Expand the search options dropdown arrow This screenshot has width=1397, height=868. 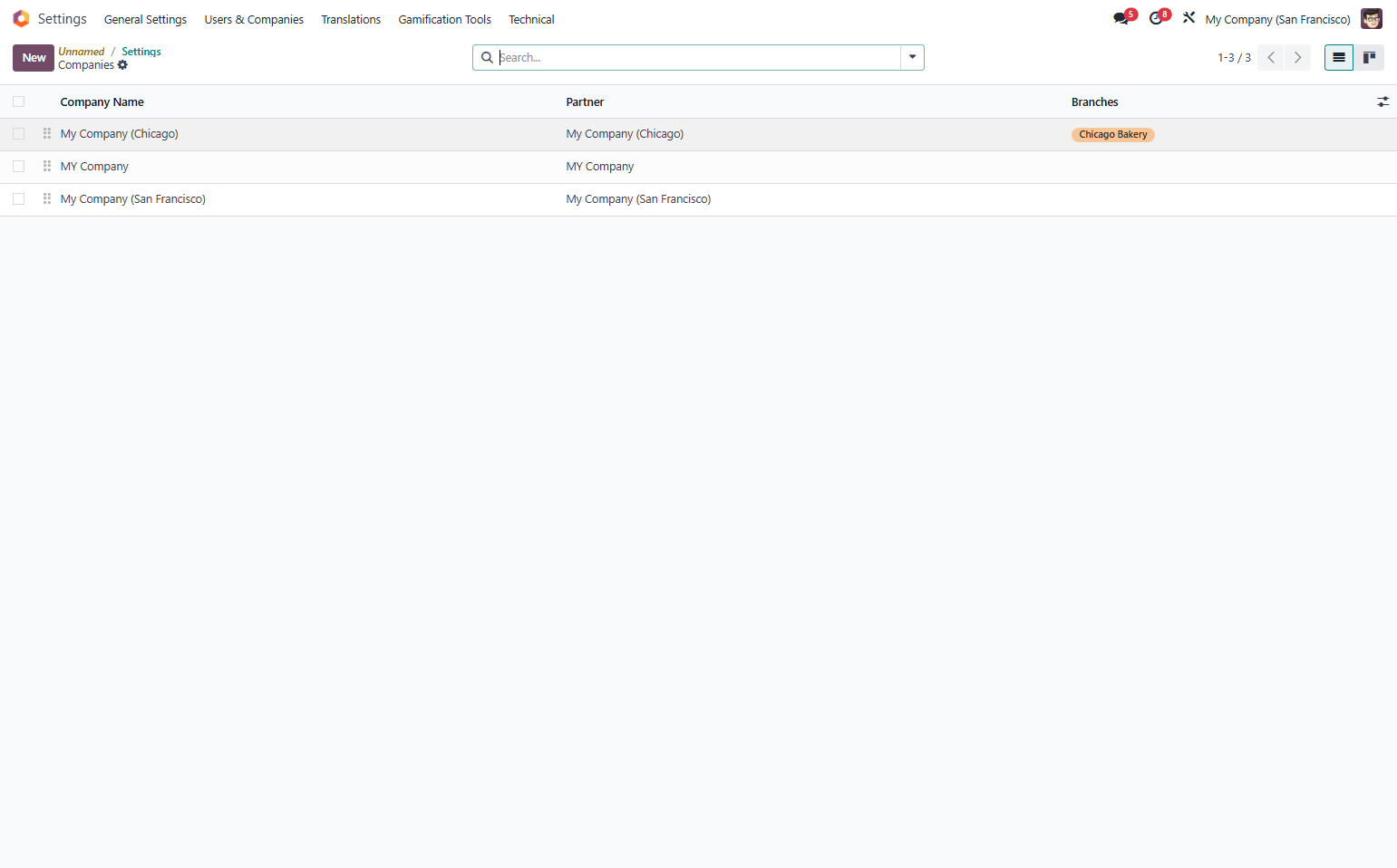coord(912,58)
